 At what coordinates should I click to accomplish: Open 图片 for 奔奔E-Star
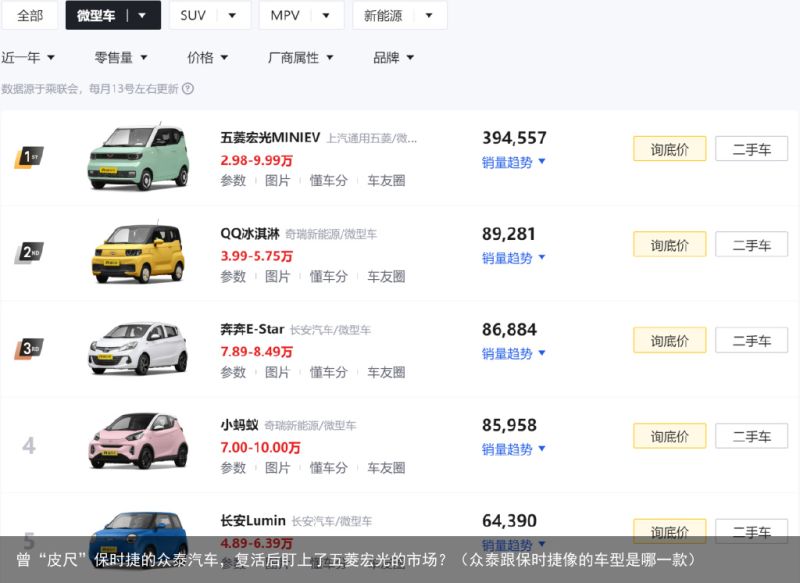pyautogui.click(x=278, y=372)
